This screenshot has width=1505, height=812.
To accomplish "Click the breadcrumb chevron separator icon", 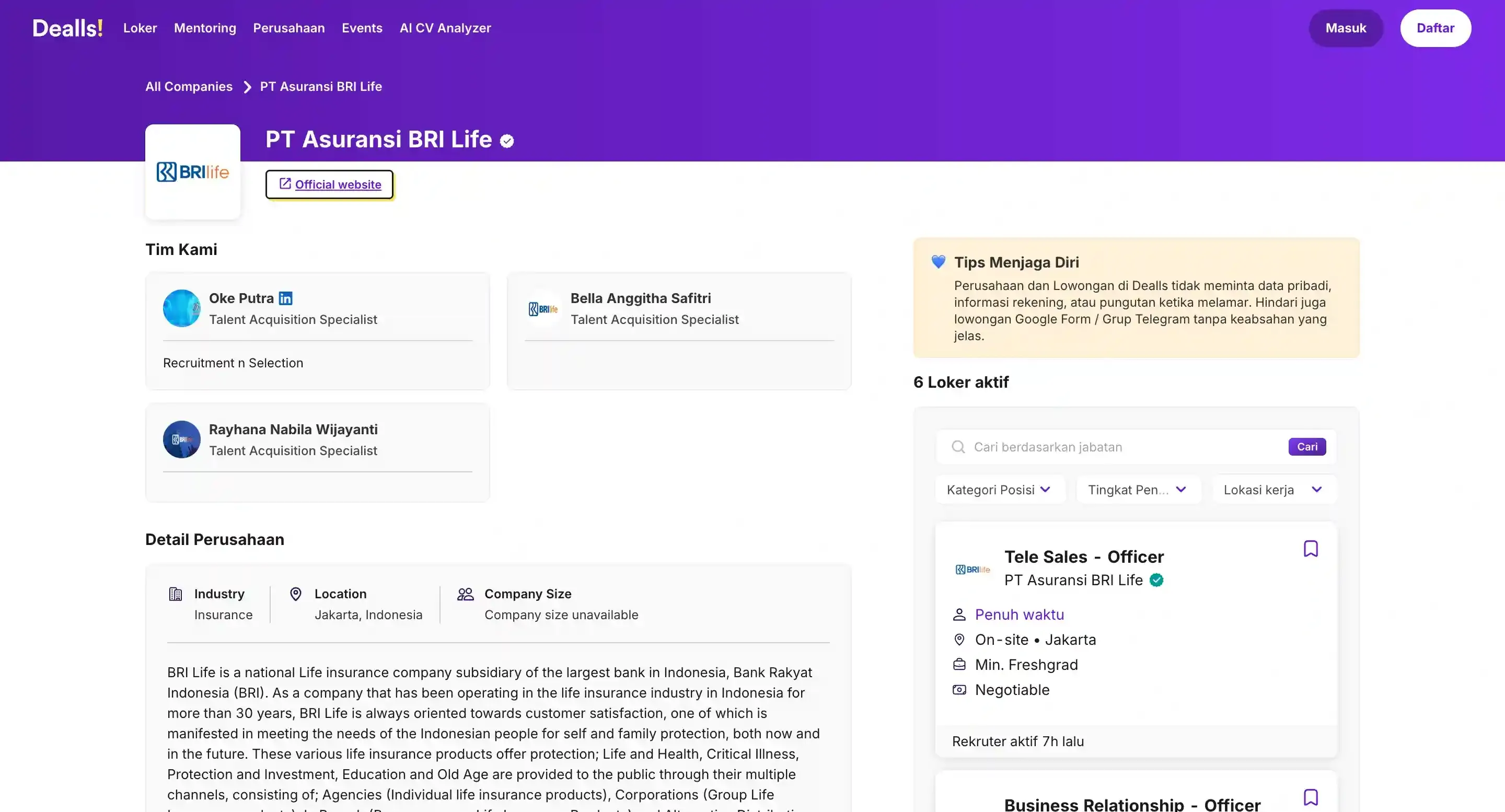I will [247, 87].
